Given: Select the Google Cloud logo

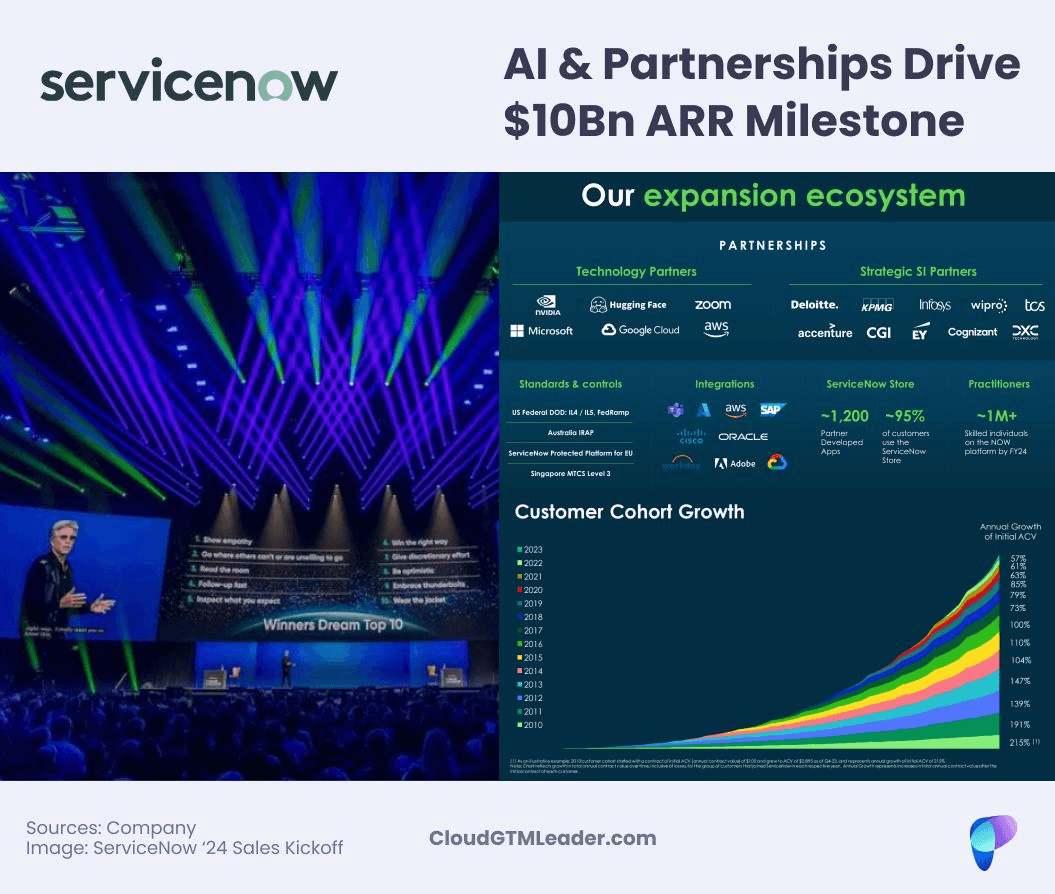Looking at the screenshot, I should pyautogui.click(x=641, y=330).
